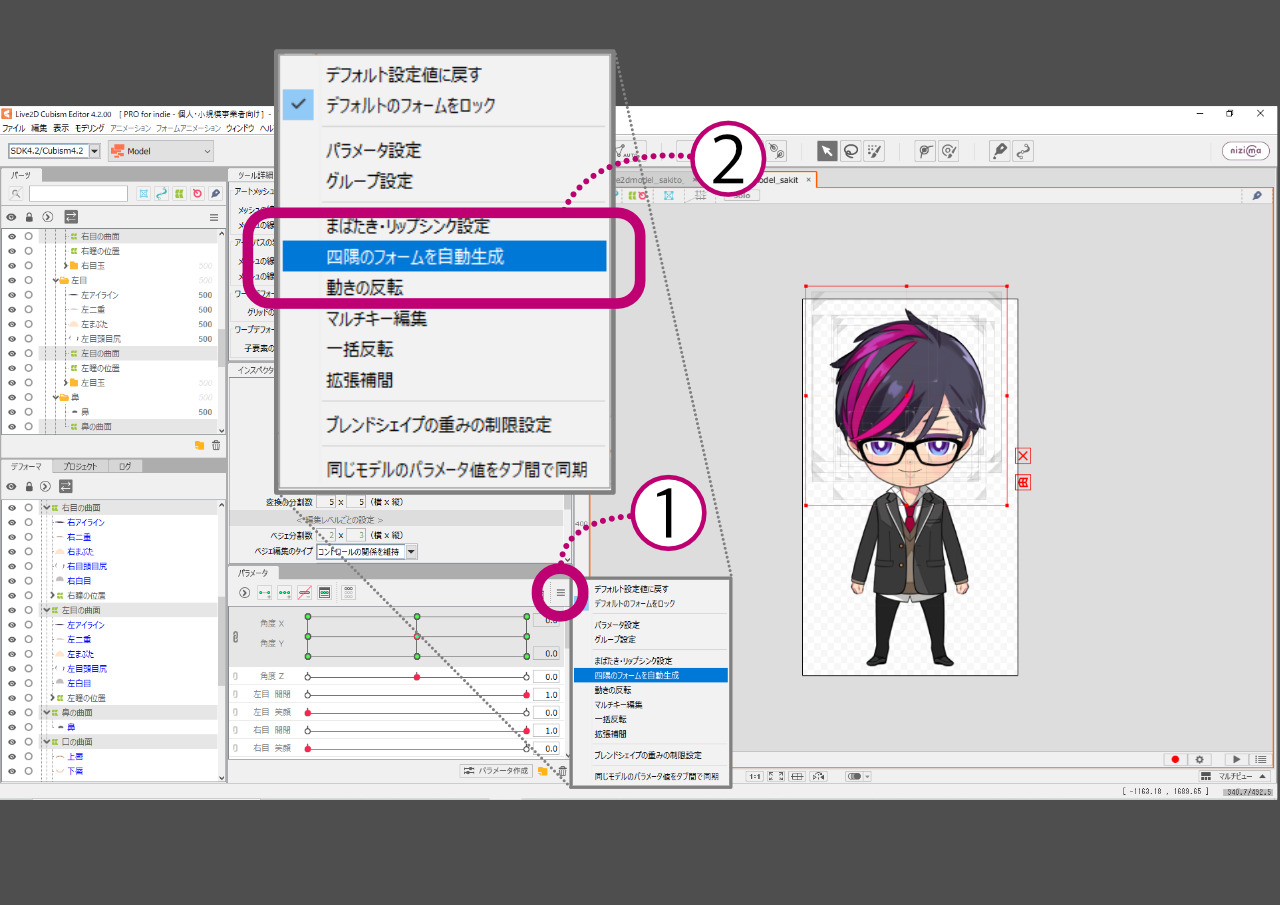Toggle visibility of 左アイライン in Parts panel
Viewport: 1280px width, 905px height.
click(13, 295)
